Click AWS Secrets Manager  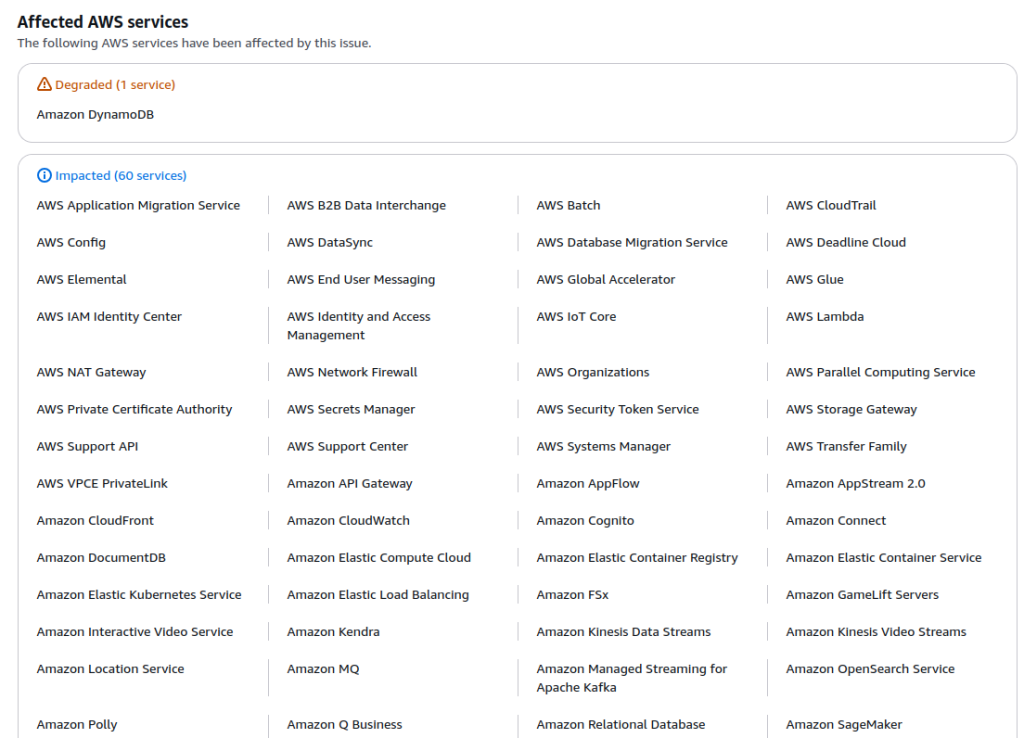(x=348, y=409)
